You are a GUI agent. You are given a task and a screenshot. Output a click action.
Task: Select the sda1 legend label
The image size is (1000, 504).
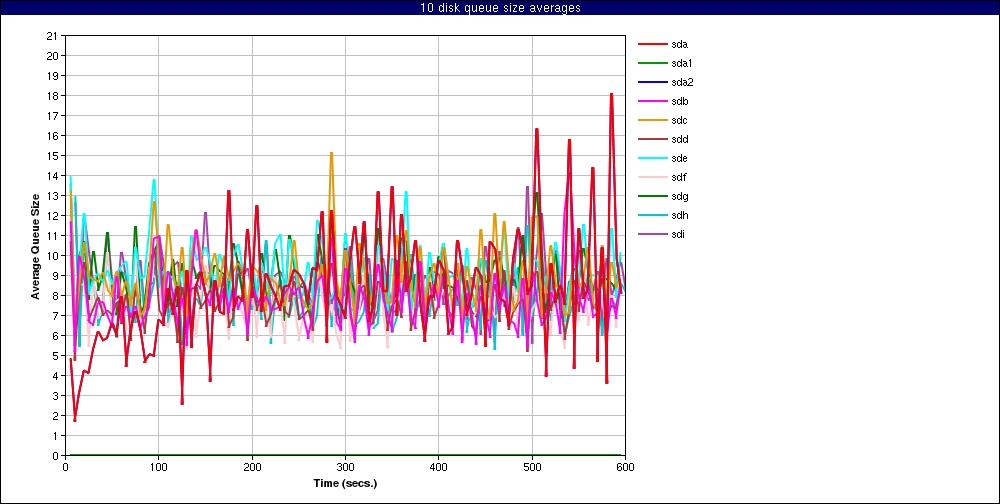tap(682, 64)
